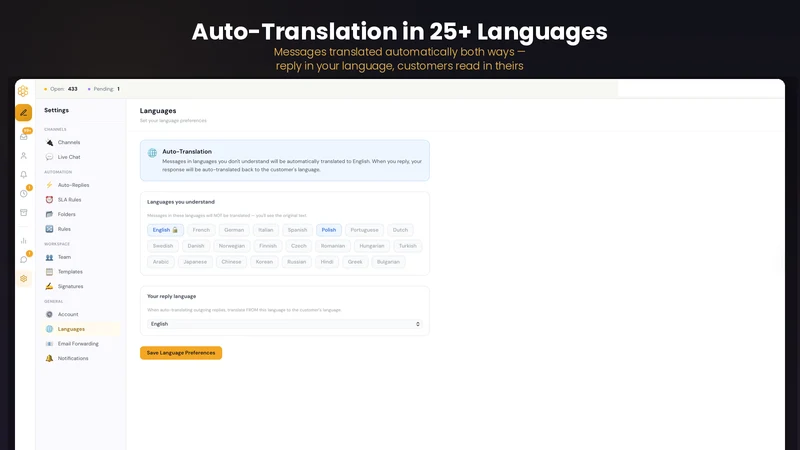Click the 'Your reply language' label
This screenshot has width=800, height=450.
(x=171, y=296)
